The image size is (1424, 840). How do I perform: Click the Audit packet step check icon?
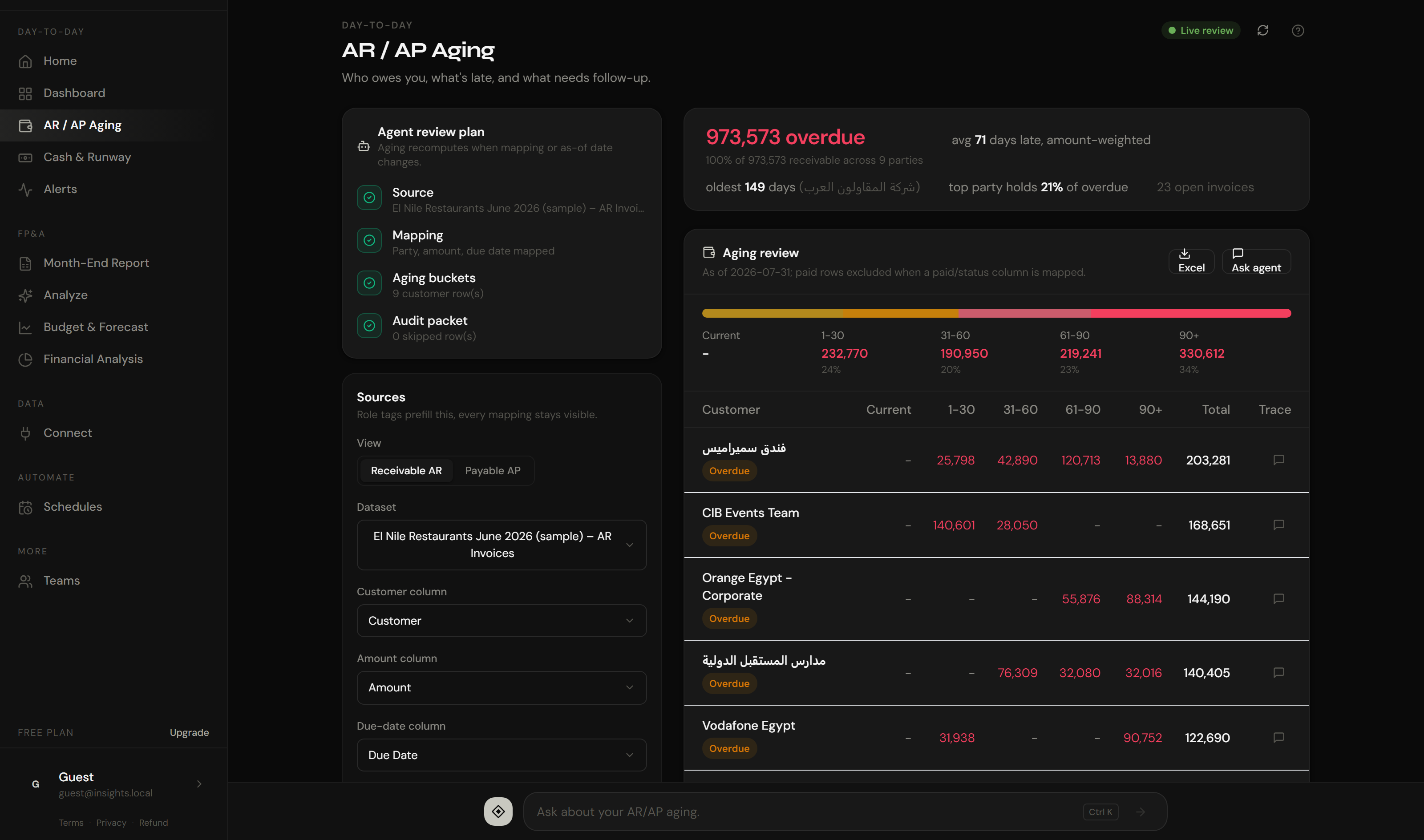point(369,326)
